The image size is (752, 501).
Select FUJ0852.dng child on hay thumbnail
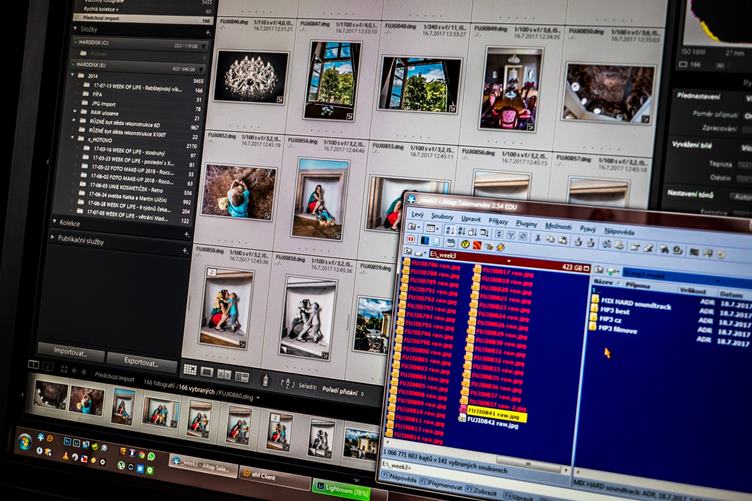(x=238, y=192)
